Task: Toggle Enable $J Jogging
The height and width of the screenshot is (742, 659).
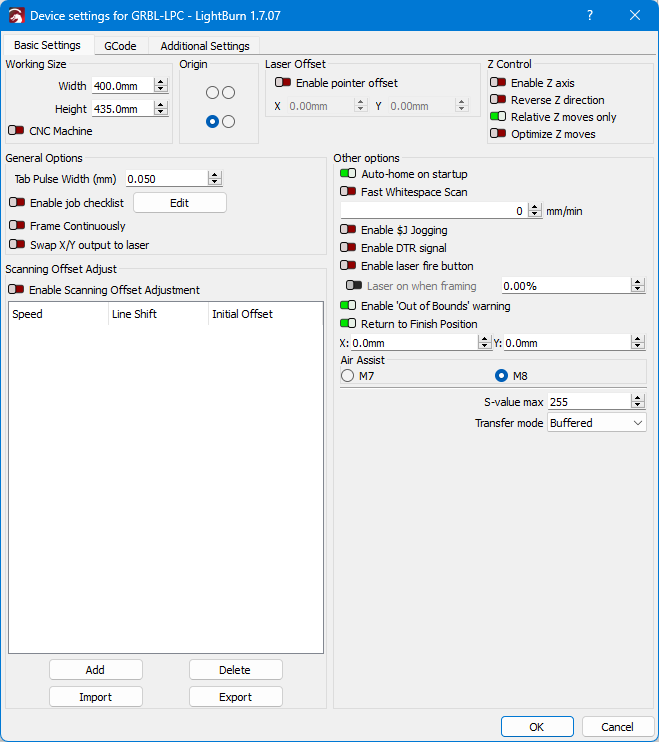Action: (x=348, y=230)
